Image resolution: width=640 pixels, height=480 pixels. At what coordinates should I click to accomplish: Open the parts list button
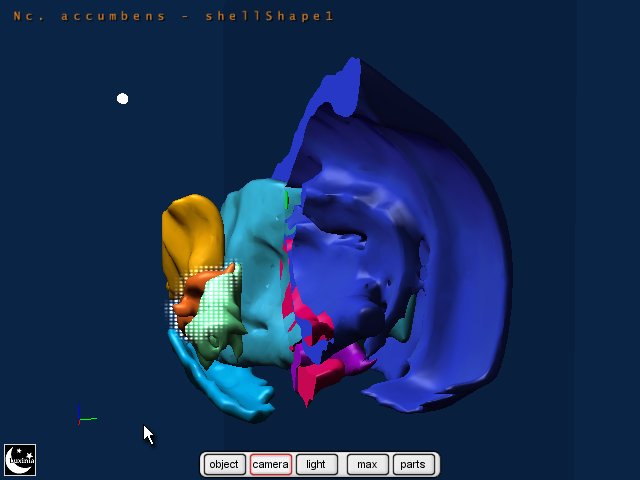coord(412,464)
